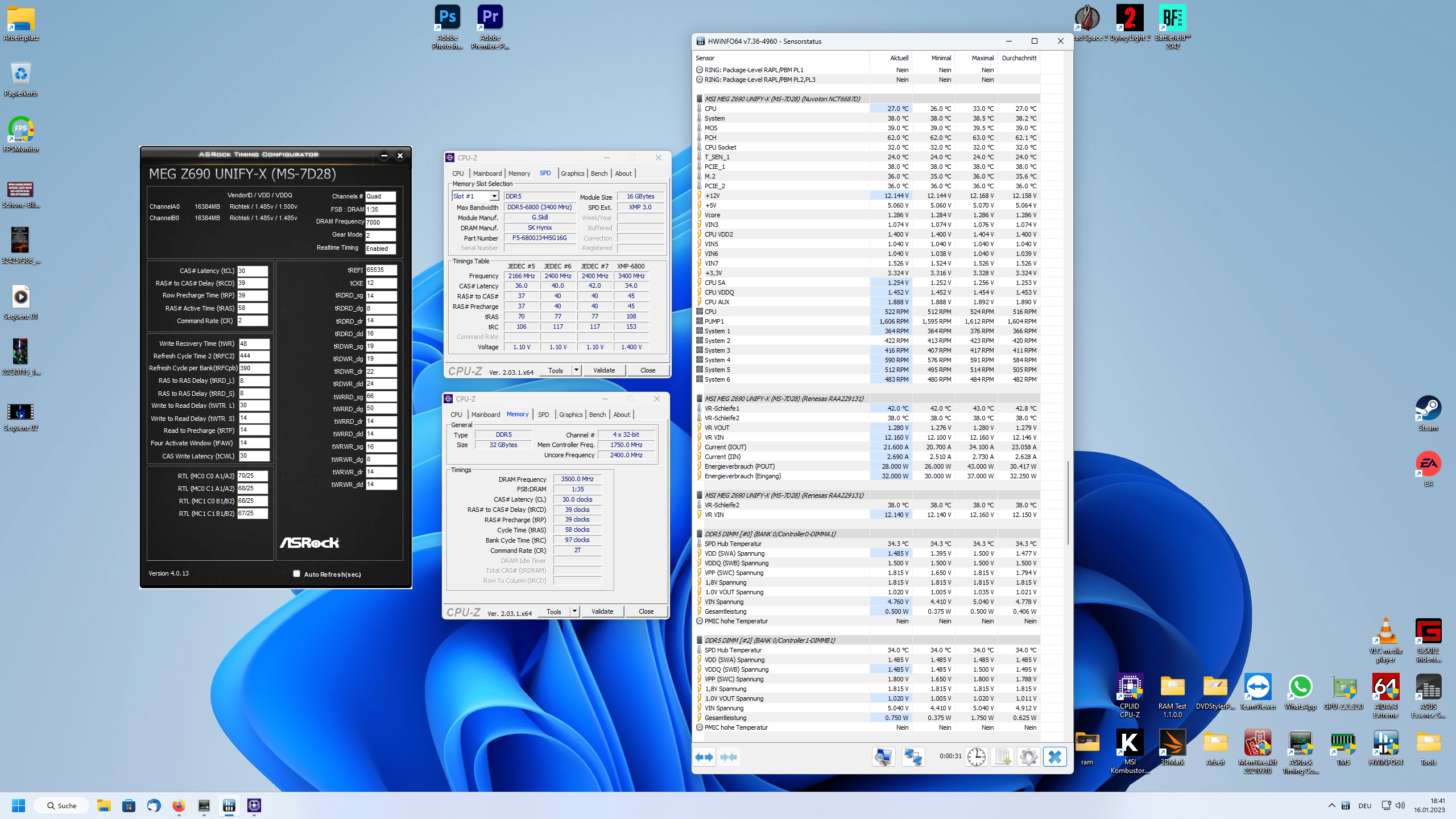Open HWiNFO sensor settings gear
The height and width of the screenshot is (819, 1456).
[x=1028, y=757]
